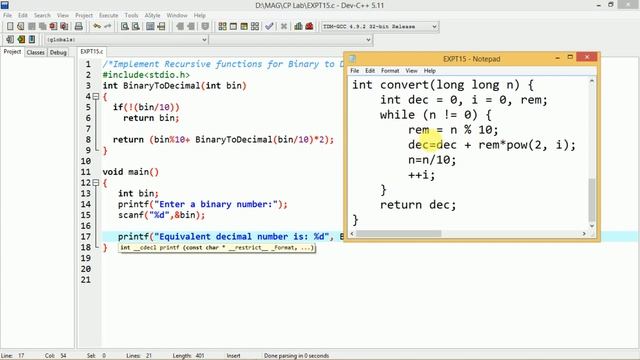Minimize the Notepad window
The height and width of the screenshot is (360, 640).
[557, 58]
